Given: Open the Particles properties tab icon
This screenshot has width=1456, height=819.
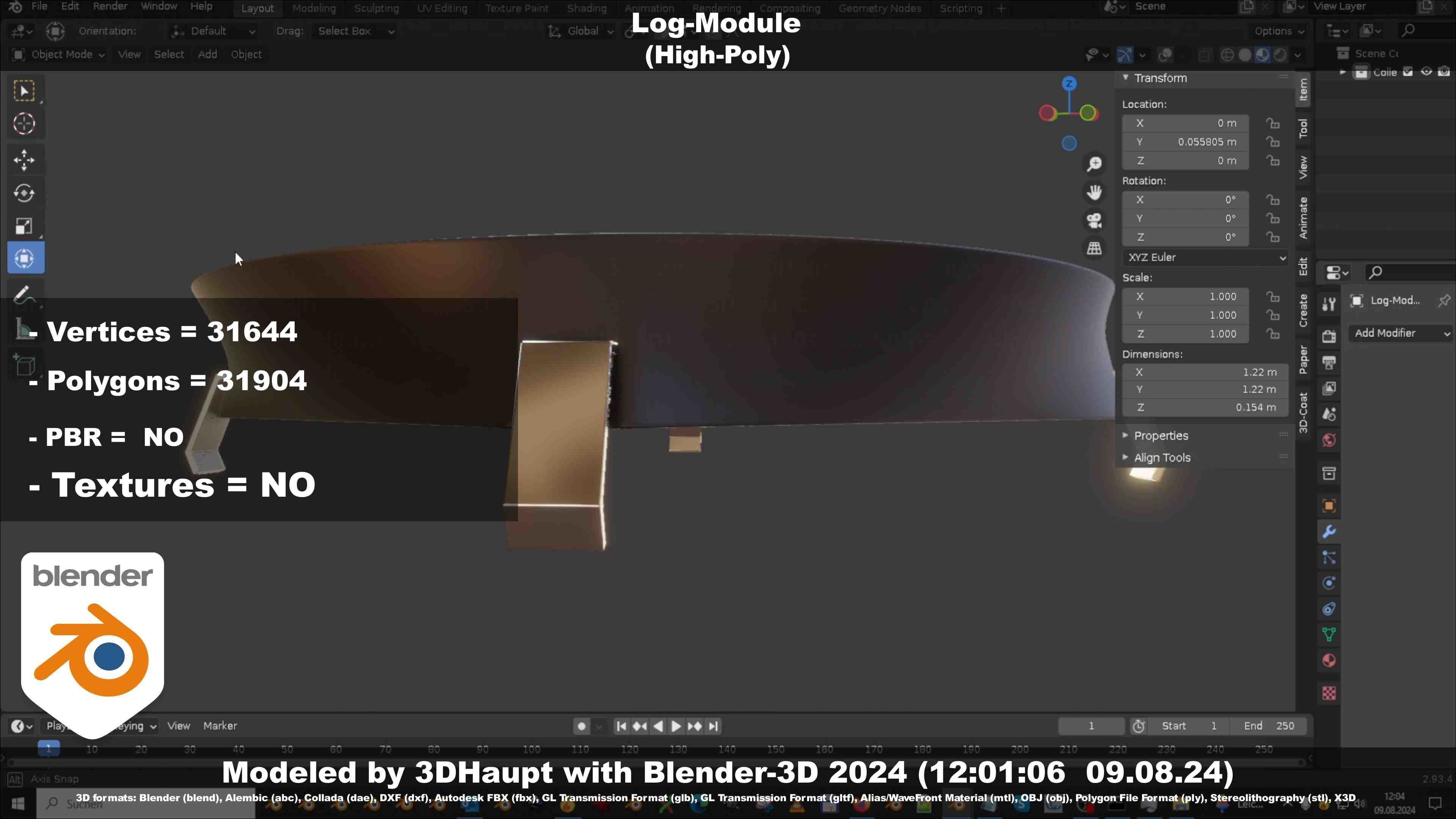Looking at the screenshot, I should pyautogui.click(x=1329, y=558).
